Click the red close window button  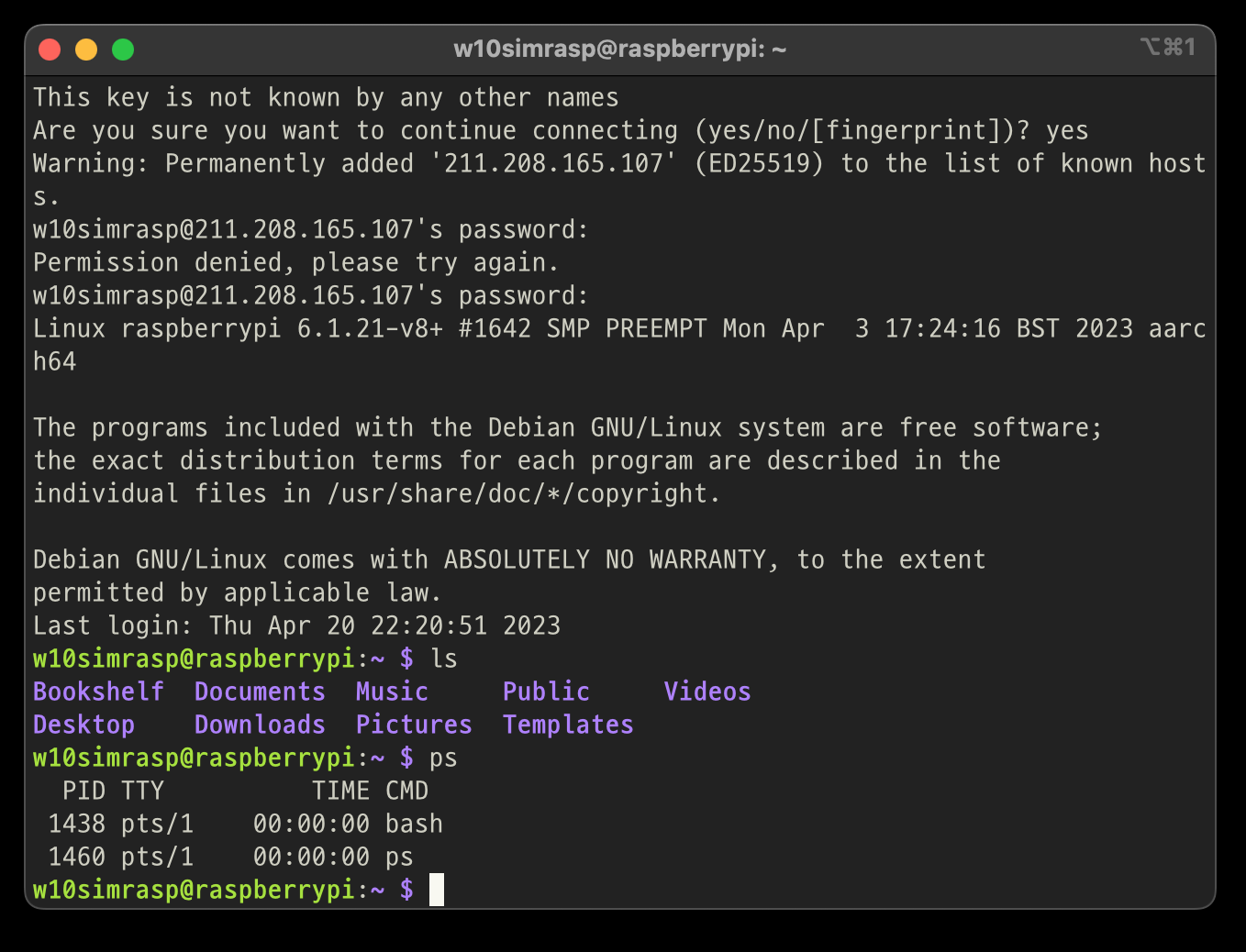(50, 50)
